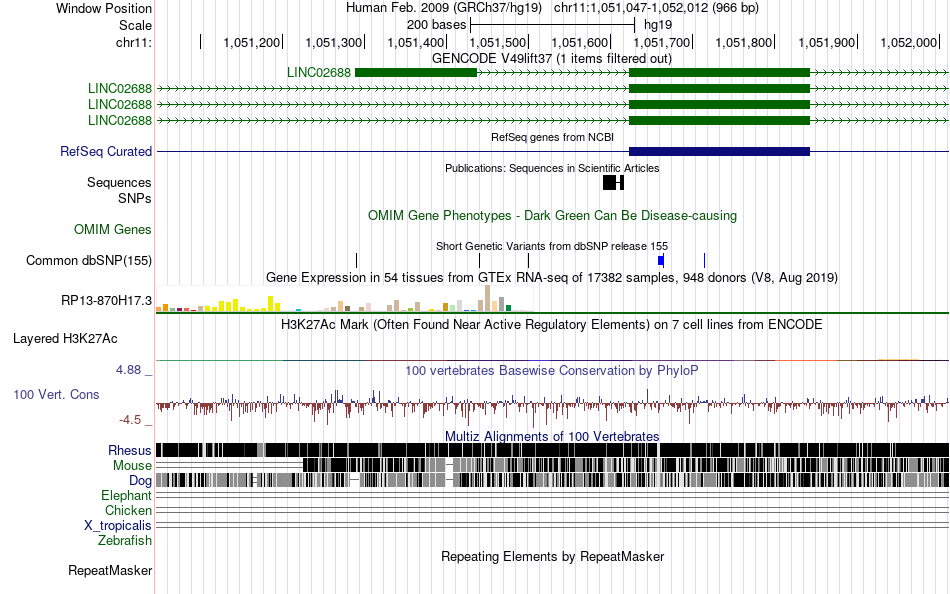
Task: Click the Layered H3K27Ac label
Action: point(65,339)
